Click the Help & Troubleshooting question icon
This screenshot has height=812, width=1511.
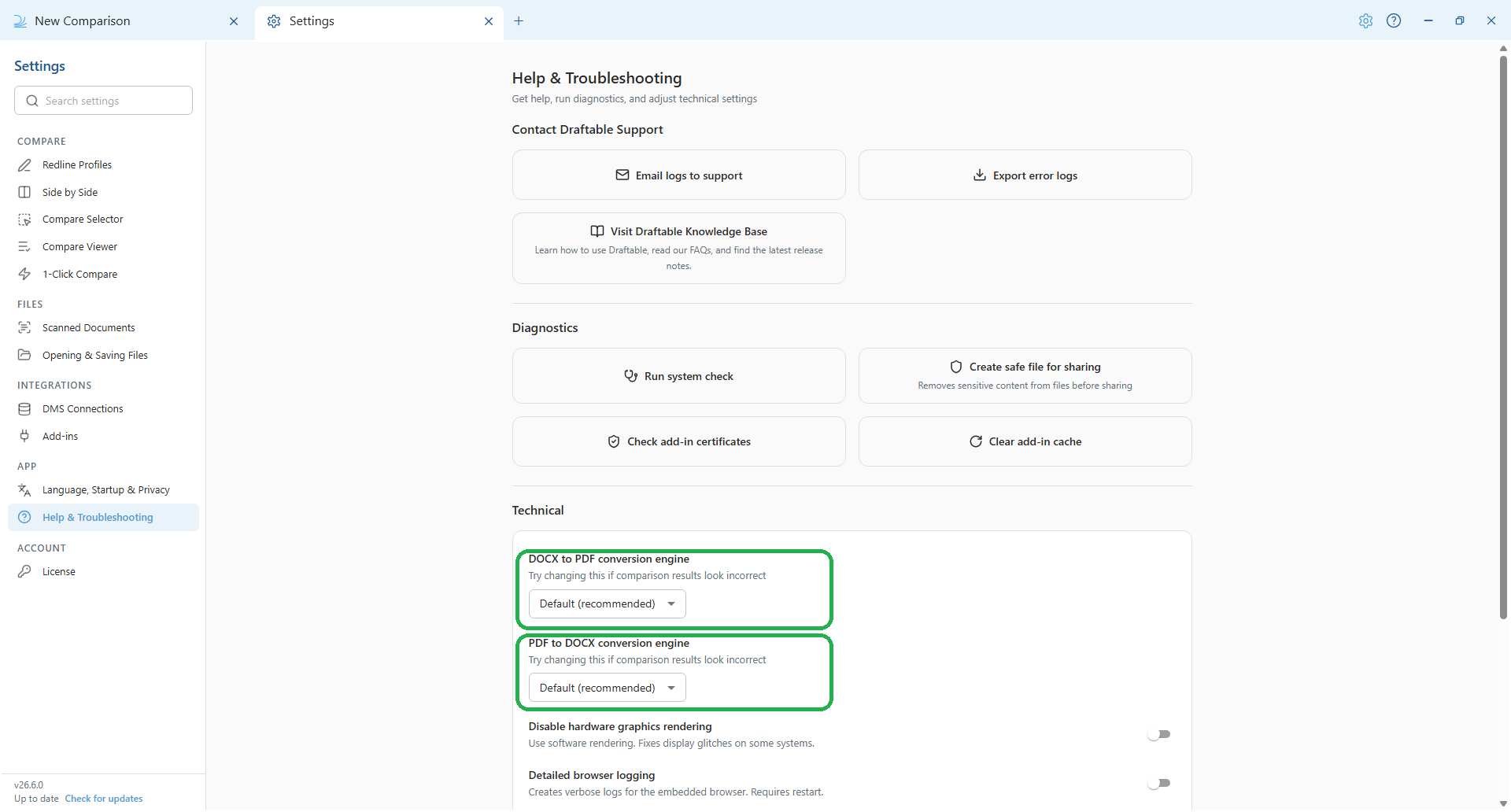point(24,518)
